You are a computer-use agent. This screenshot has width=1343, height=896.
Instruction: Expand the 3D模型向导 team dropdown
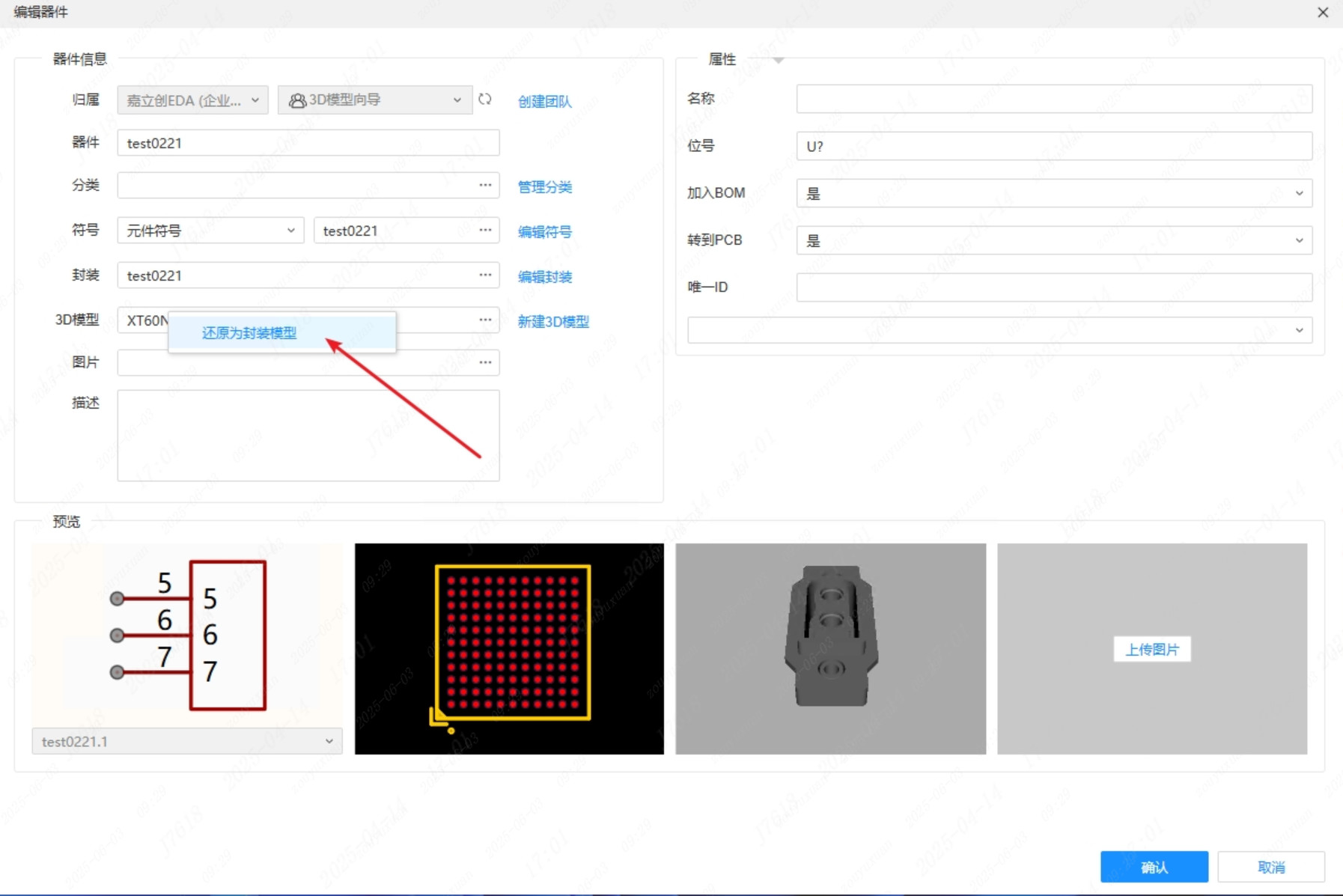[x=374, y=100]
